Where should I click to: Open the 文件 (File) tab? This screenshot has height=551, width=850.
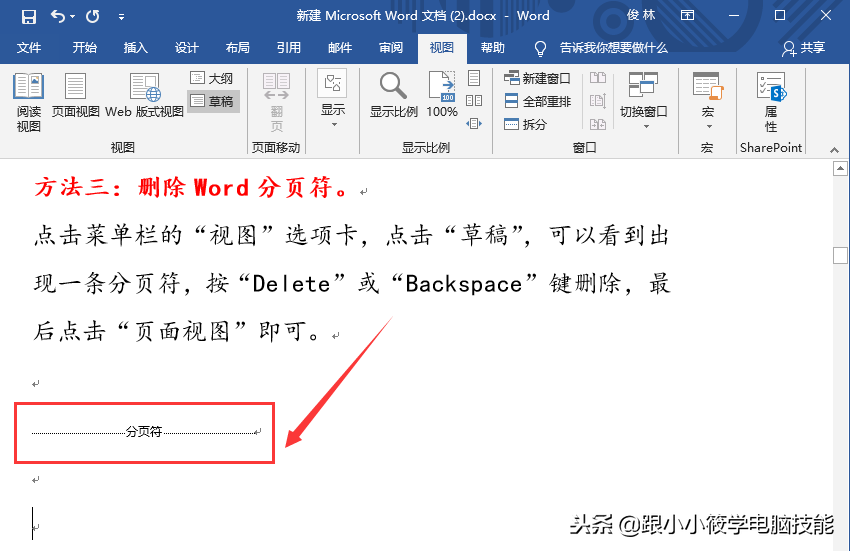click(x=29, y=48)
